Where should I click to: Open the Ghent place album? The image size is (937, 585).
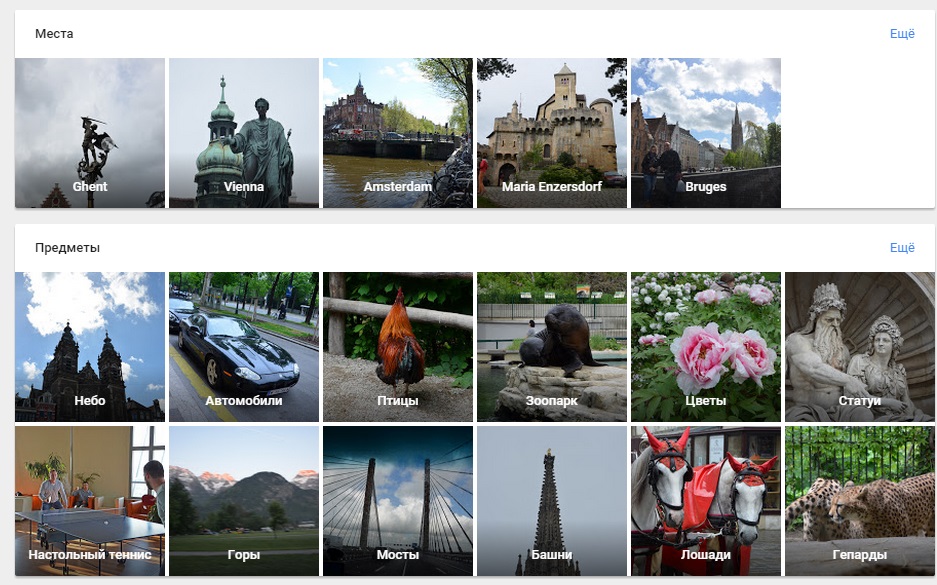pyautogui.click(x=90, y=133)
